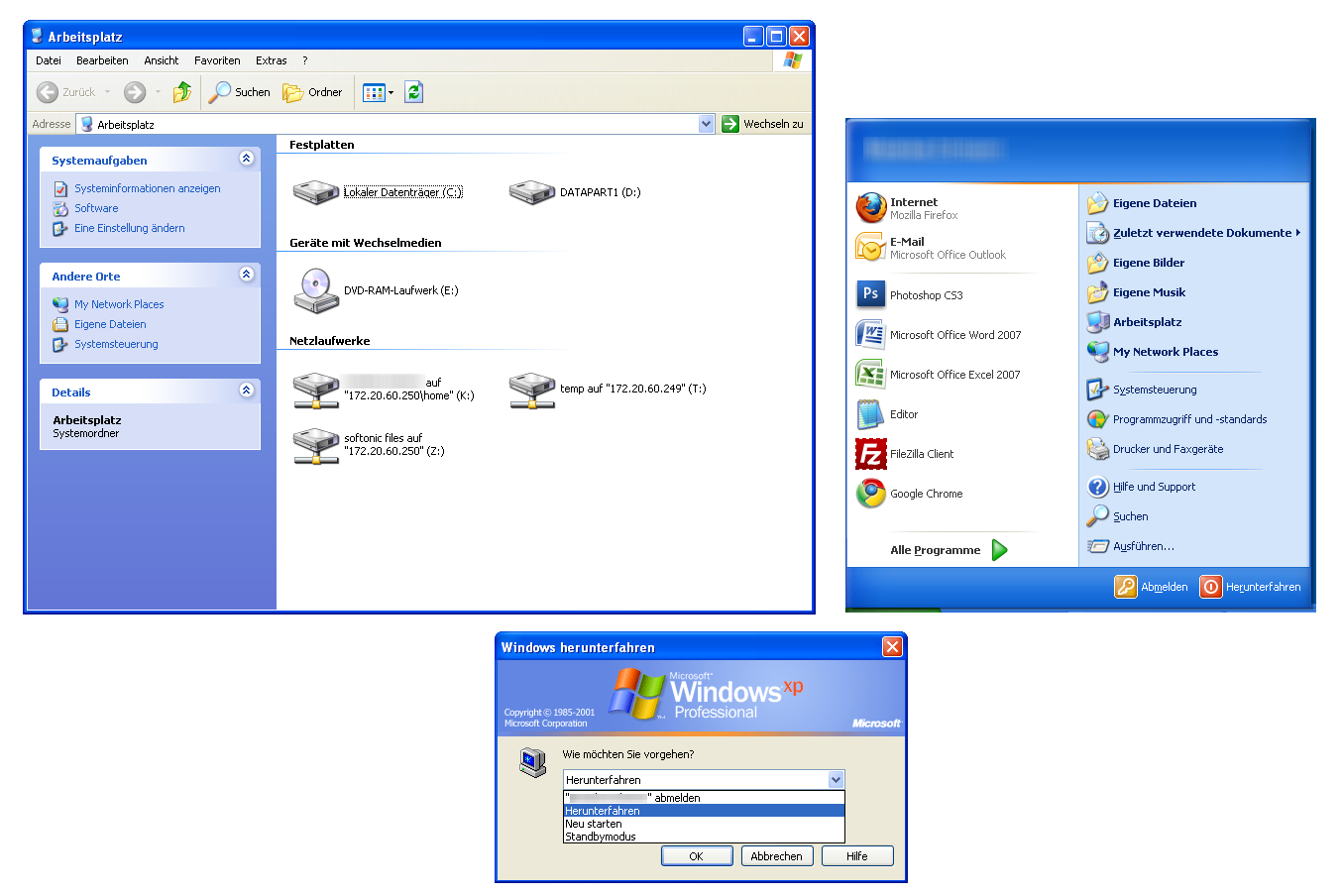Go up one folder level icon
Image resolution: width=1341 pixels, height=896 pixels.
tap(182, 92)
